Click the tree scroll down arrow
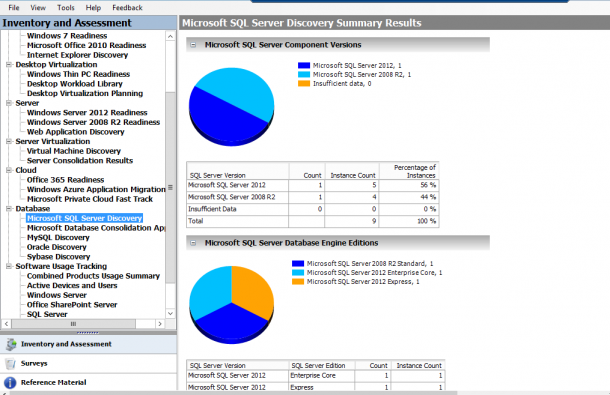Image resolution: width=610 pixels, height=395 pixels. point(170,314)
